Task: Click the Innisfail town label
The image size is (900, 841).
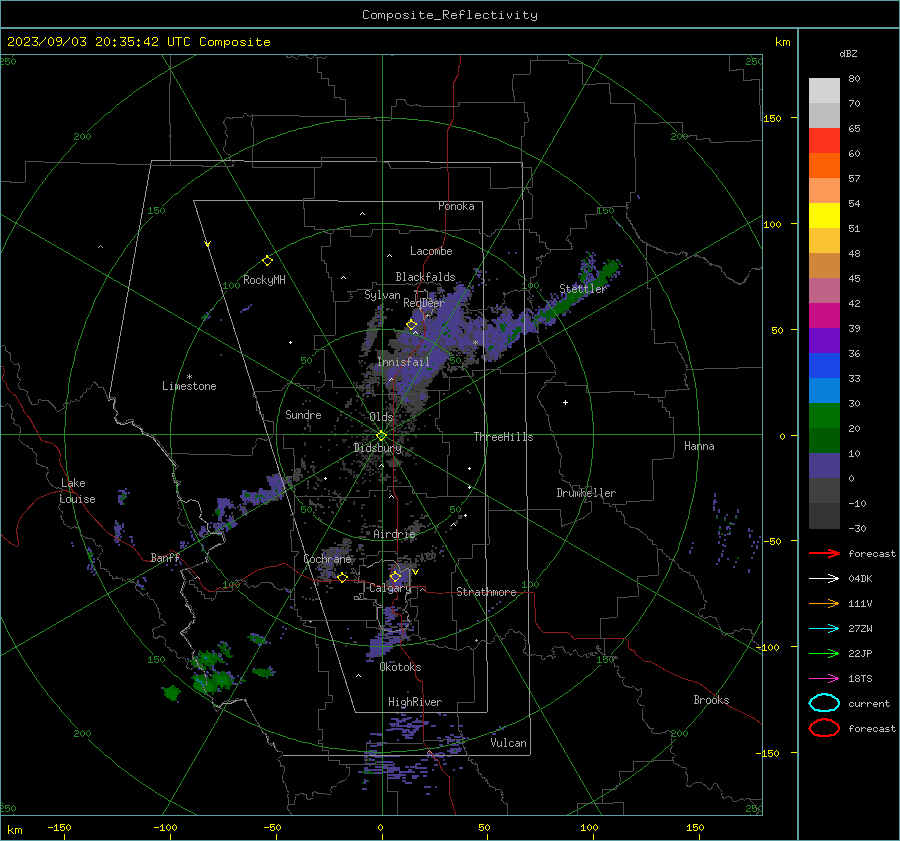Action: tap(403, 362)
